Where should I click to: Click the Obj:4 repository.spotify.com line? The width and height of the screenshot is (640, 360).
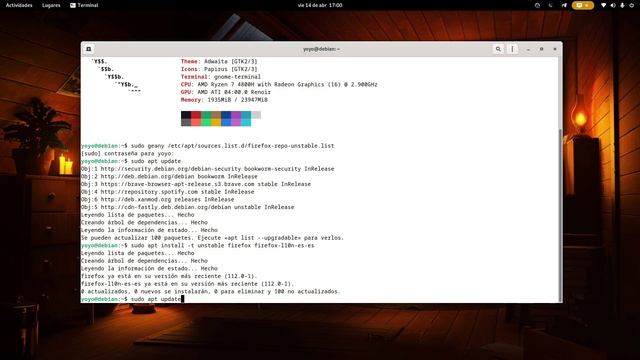click(x=168, y=192)
